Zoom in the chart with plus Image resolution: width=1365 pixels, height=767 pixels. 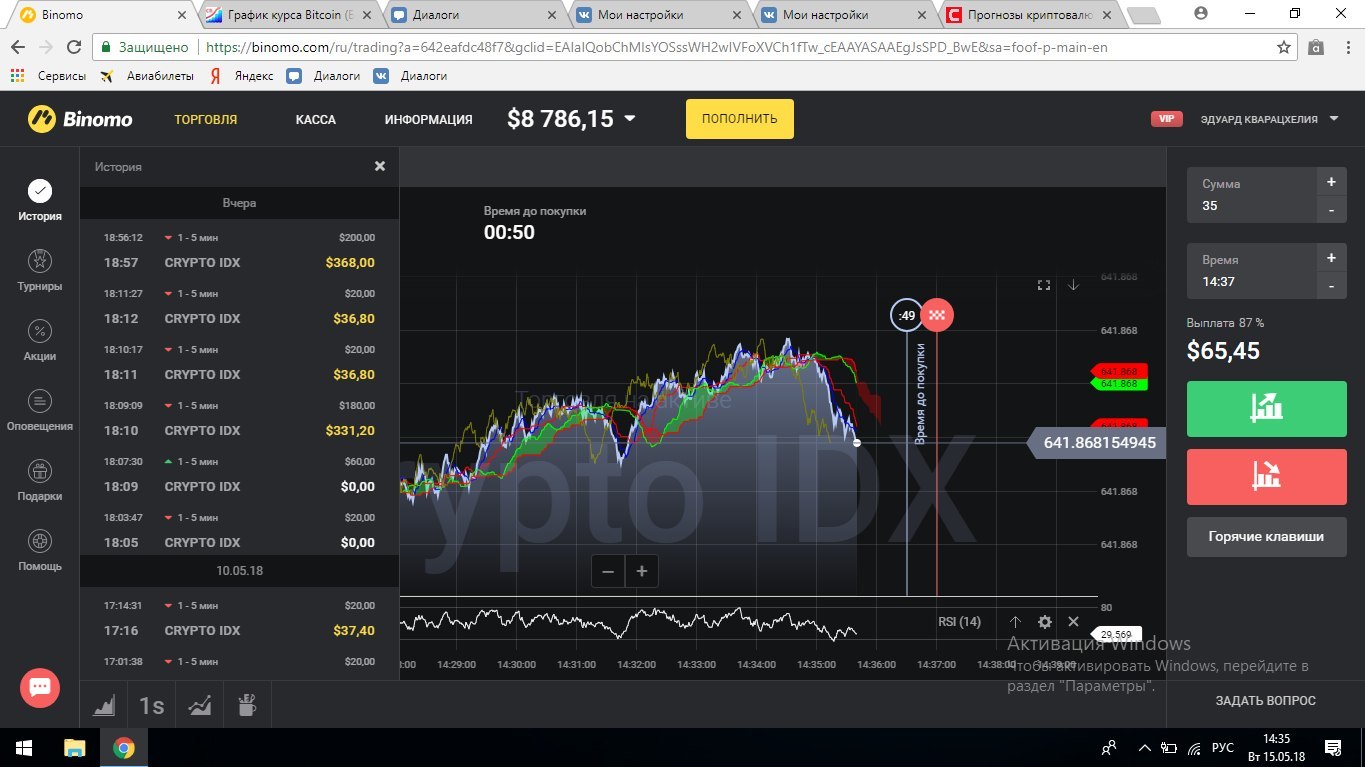642,572
